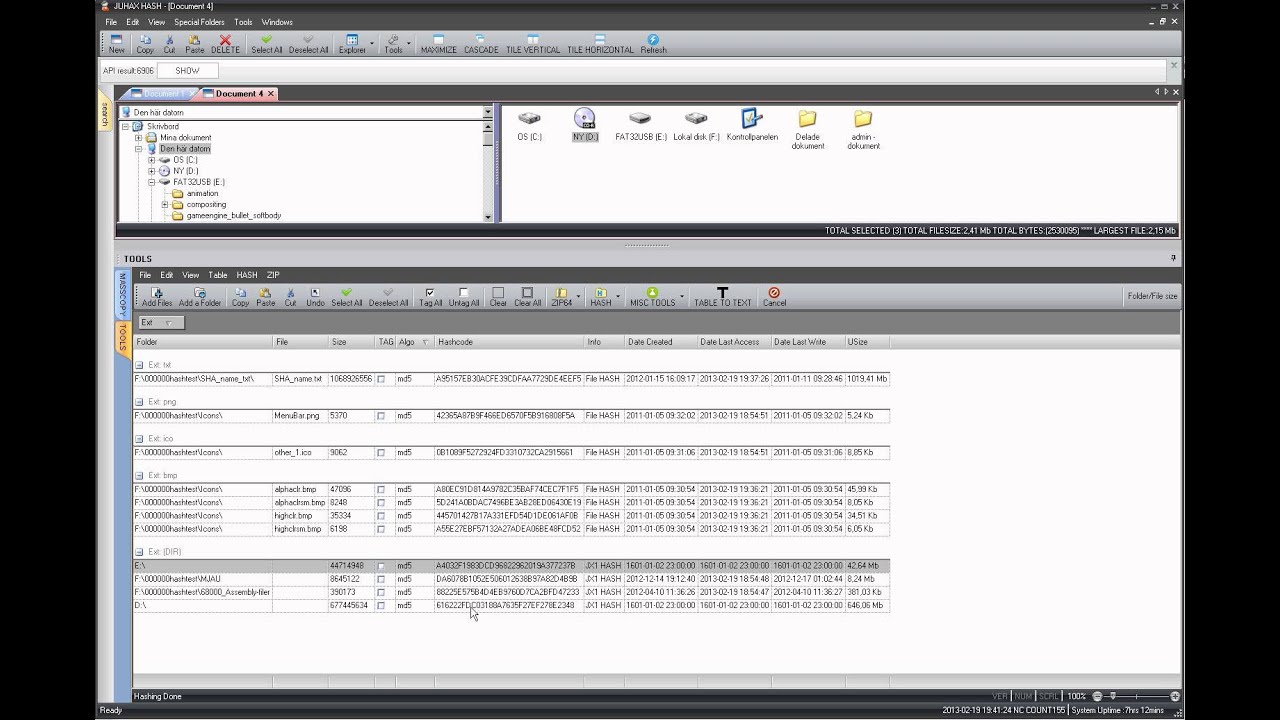Click the MAXIMIZE window-layout icon
The image size is (1280, 720).
click(438, 44)
